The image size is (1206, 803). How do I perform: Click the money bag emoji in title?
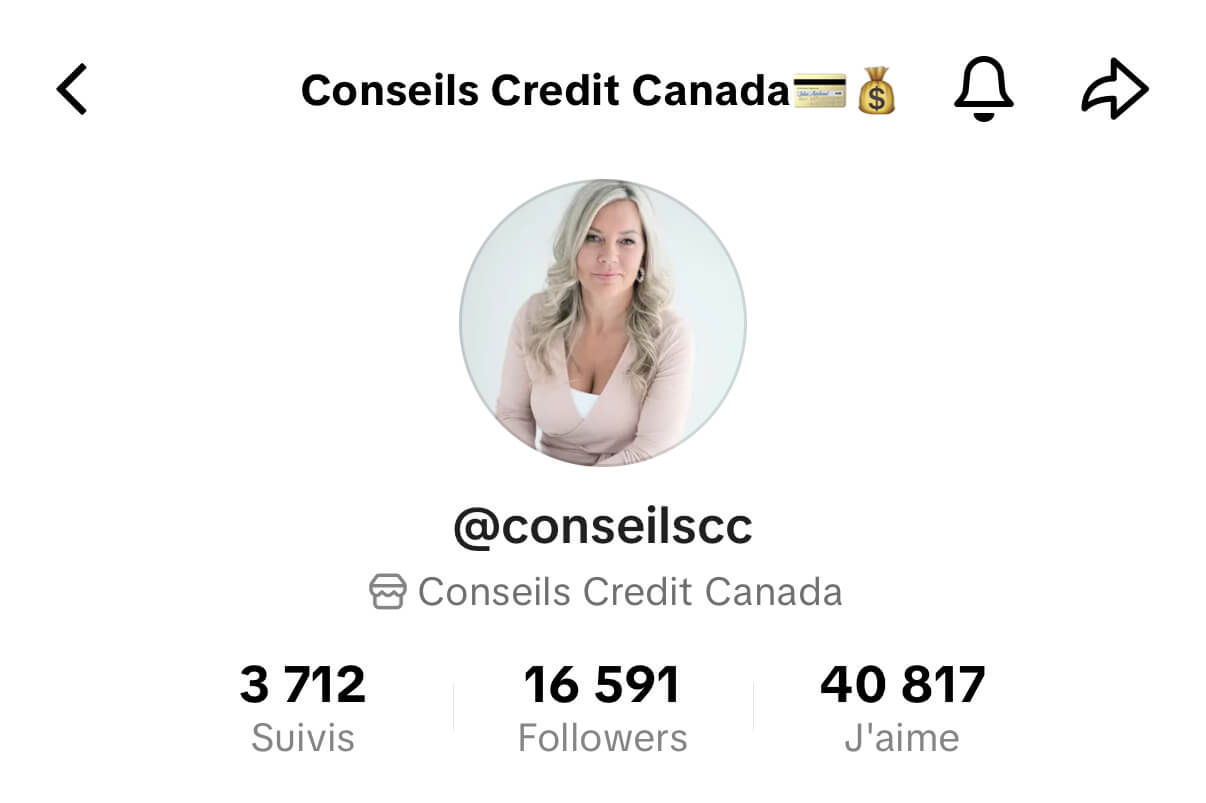coord(877,90)
